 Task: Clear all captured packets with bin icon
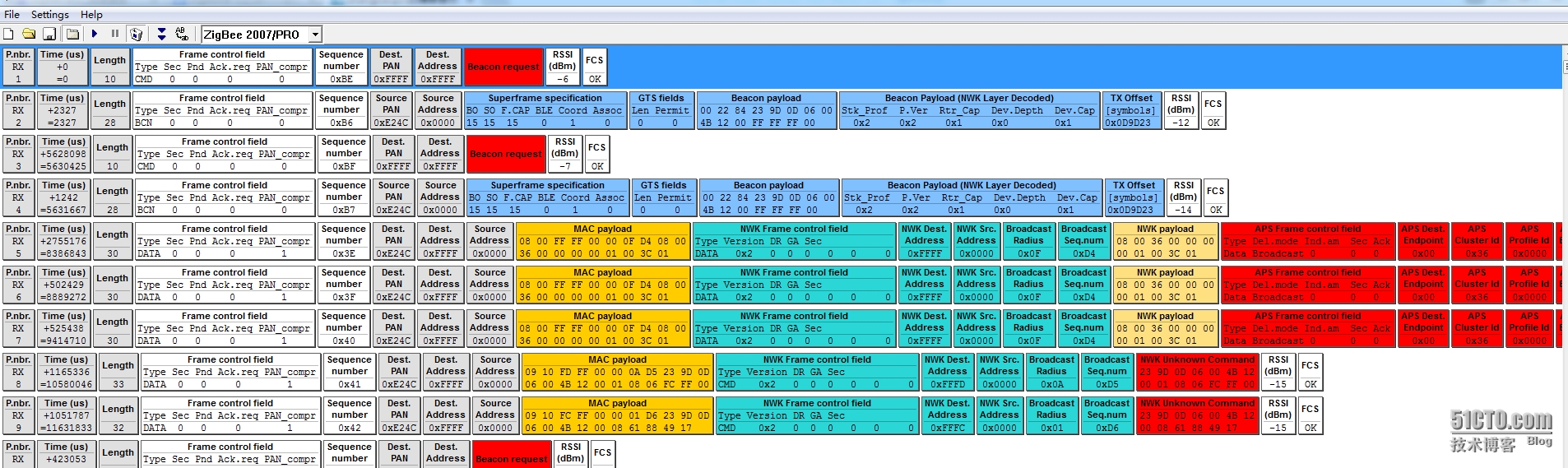pyautogui.click(x=137, y=34)
